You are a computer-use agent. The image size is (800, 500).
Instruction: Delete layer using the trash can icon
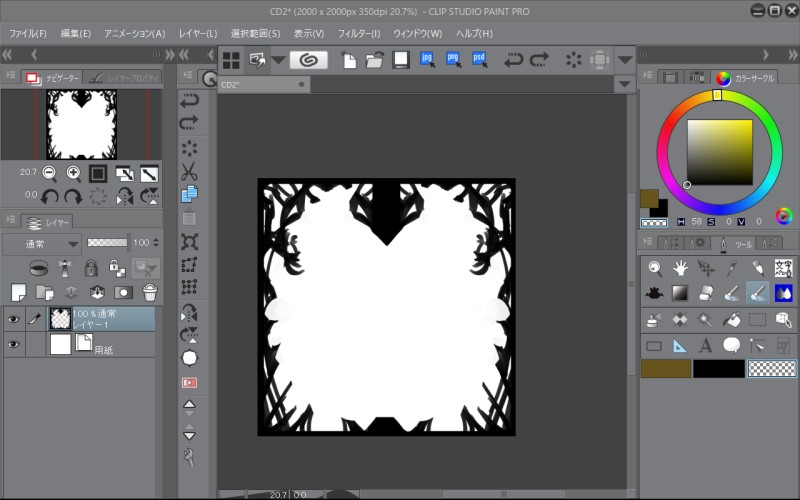coord(149,292)
